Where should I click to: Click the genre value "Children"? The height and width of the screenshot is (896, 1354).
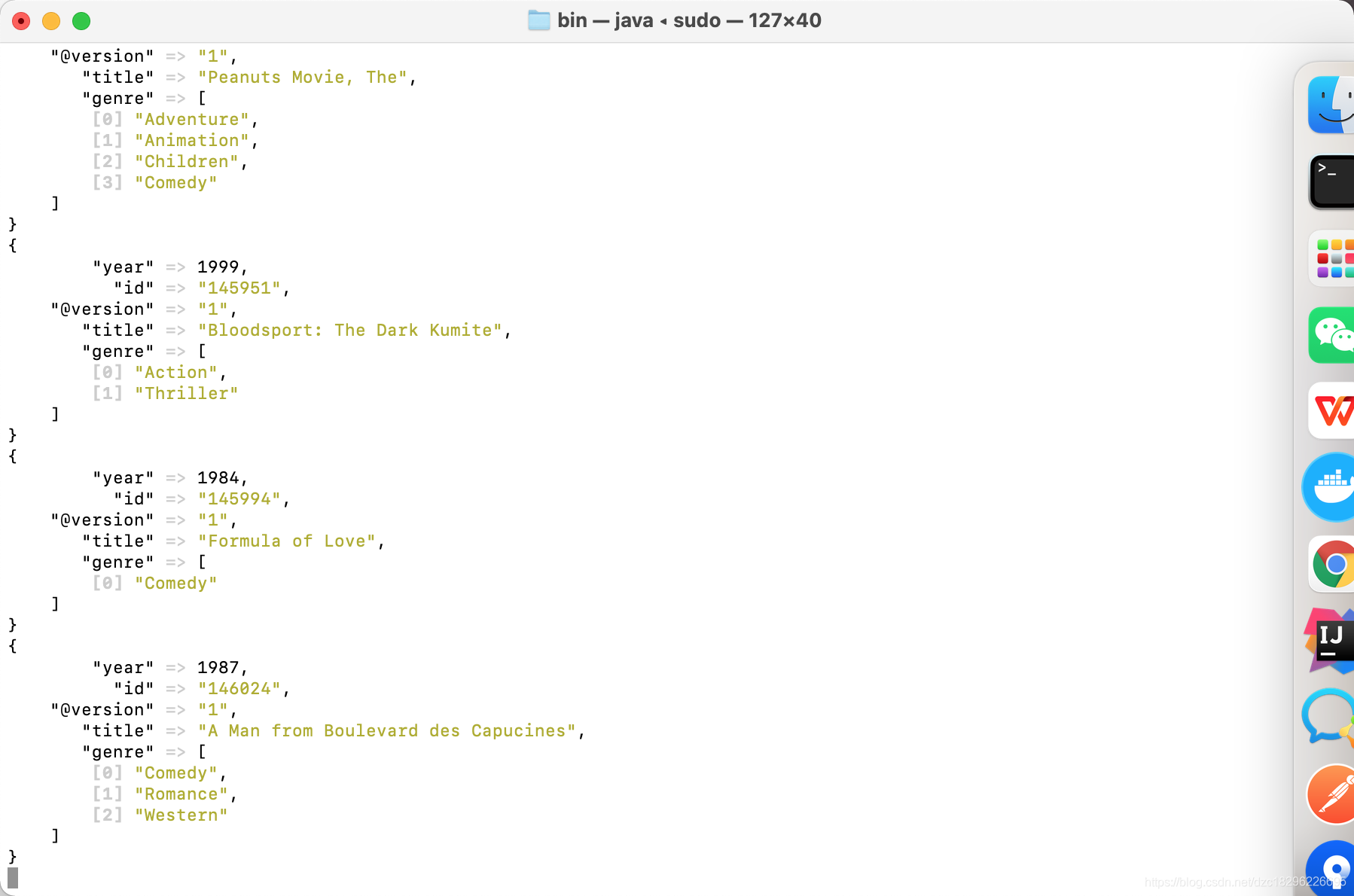click(187, 162)
